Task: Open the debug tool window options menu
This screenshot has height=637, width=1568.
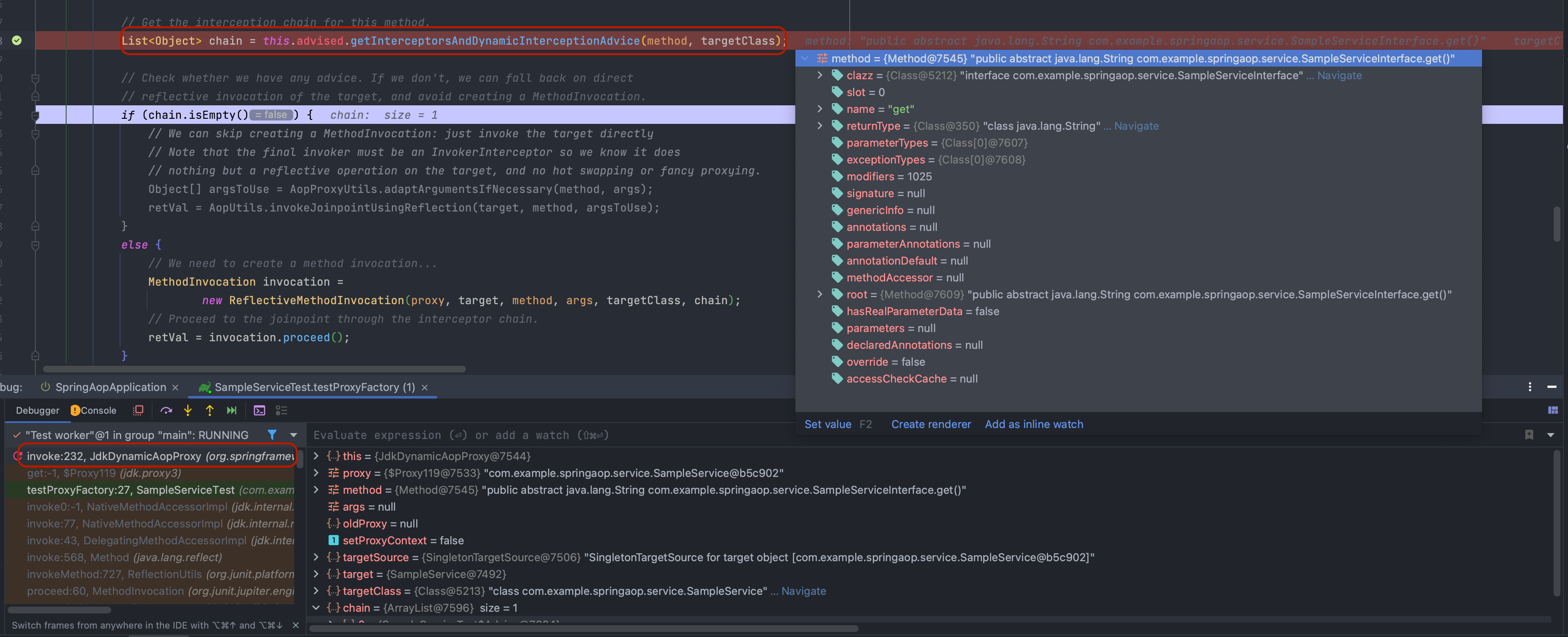Action: point(1530,387)
